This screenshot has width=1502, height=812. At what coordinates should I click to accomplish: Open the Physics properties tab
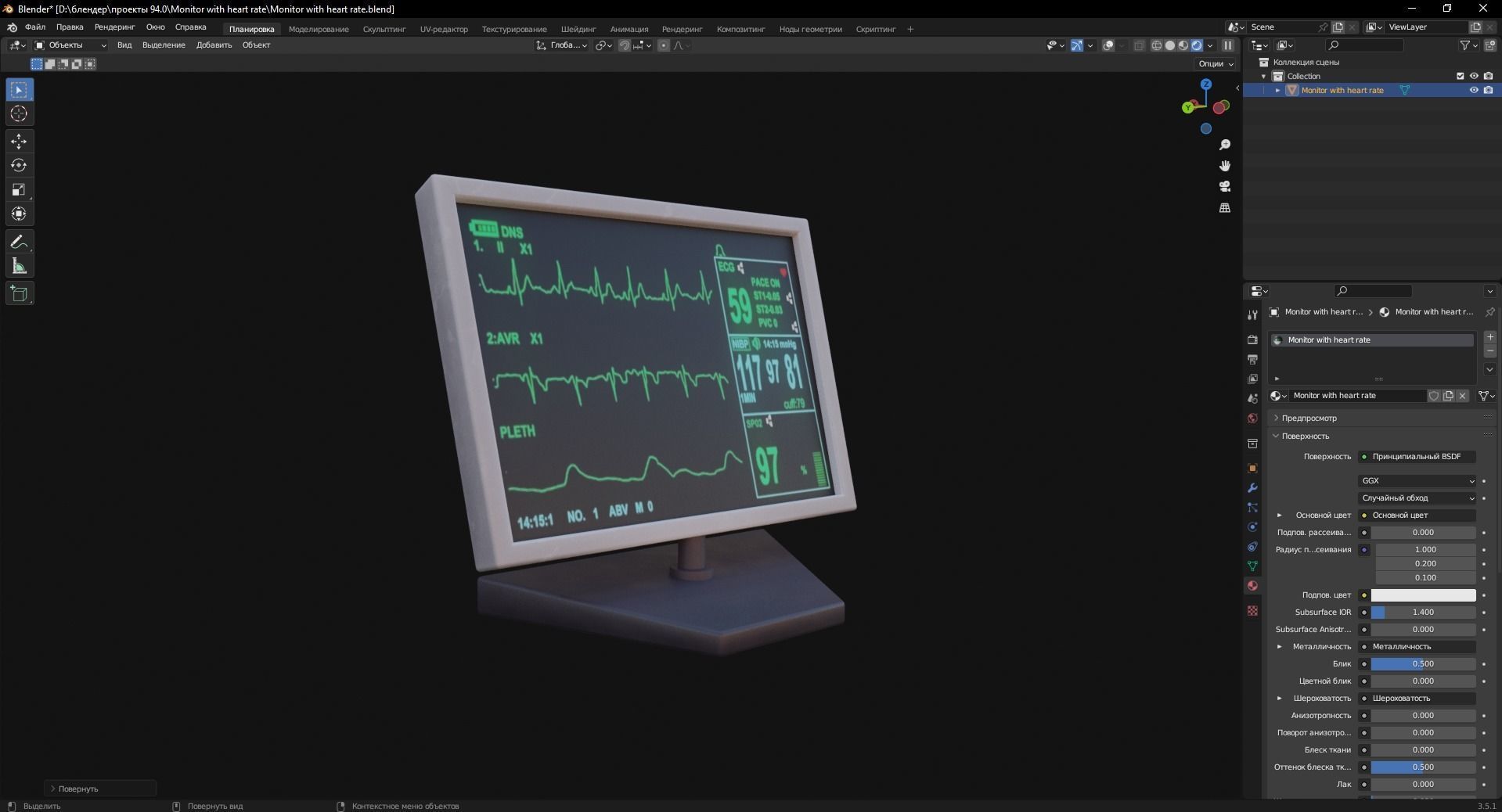click(1252, 526)
